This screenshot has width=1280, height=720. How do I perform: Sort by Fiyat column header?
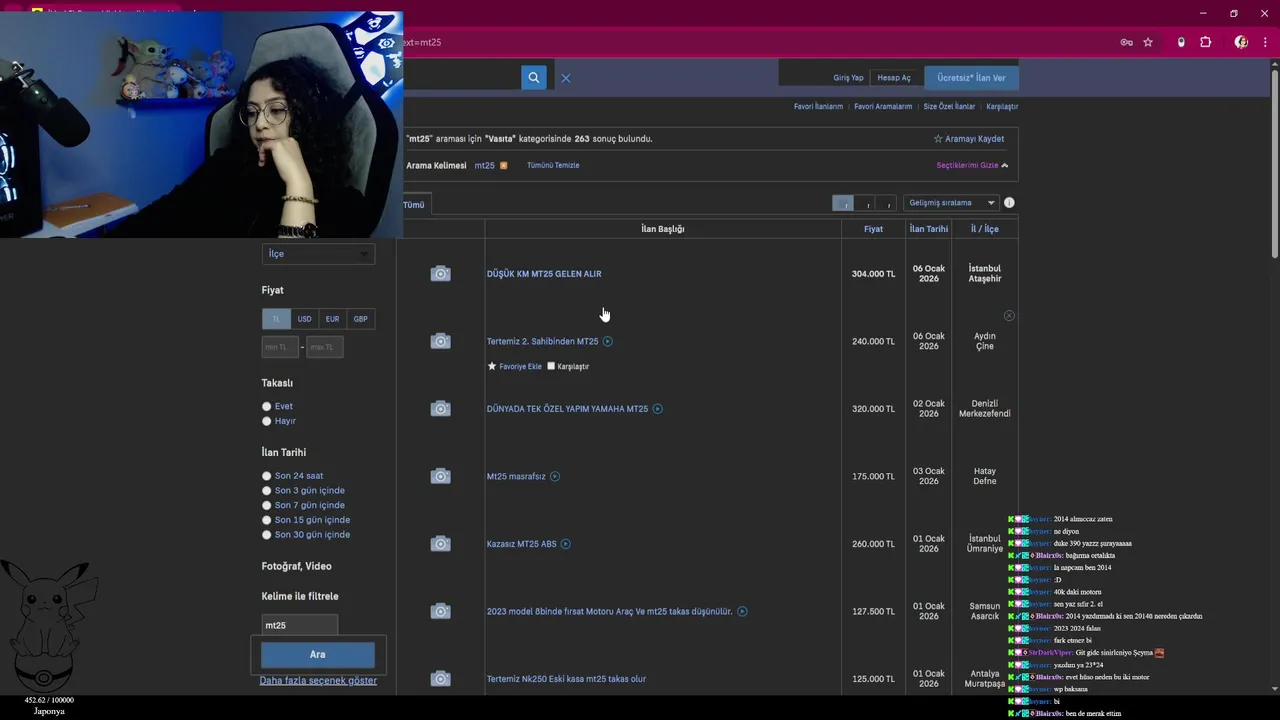[x=873, y=229]
